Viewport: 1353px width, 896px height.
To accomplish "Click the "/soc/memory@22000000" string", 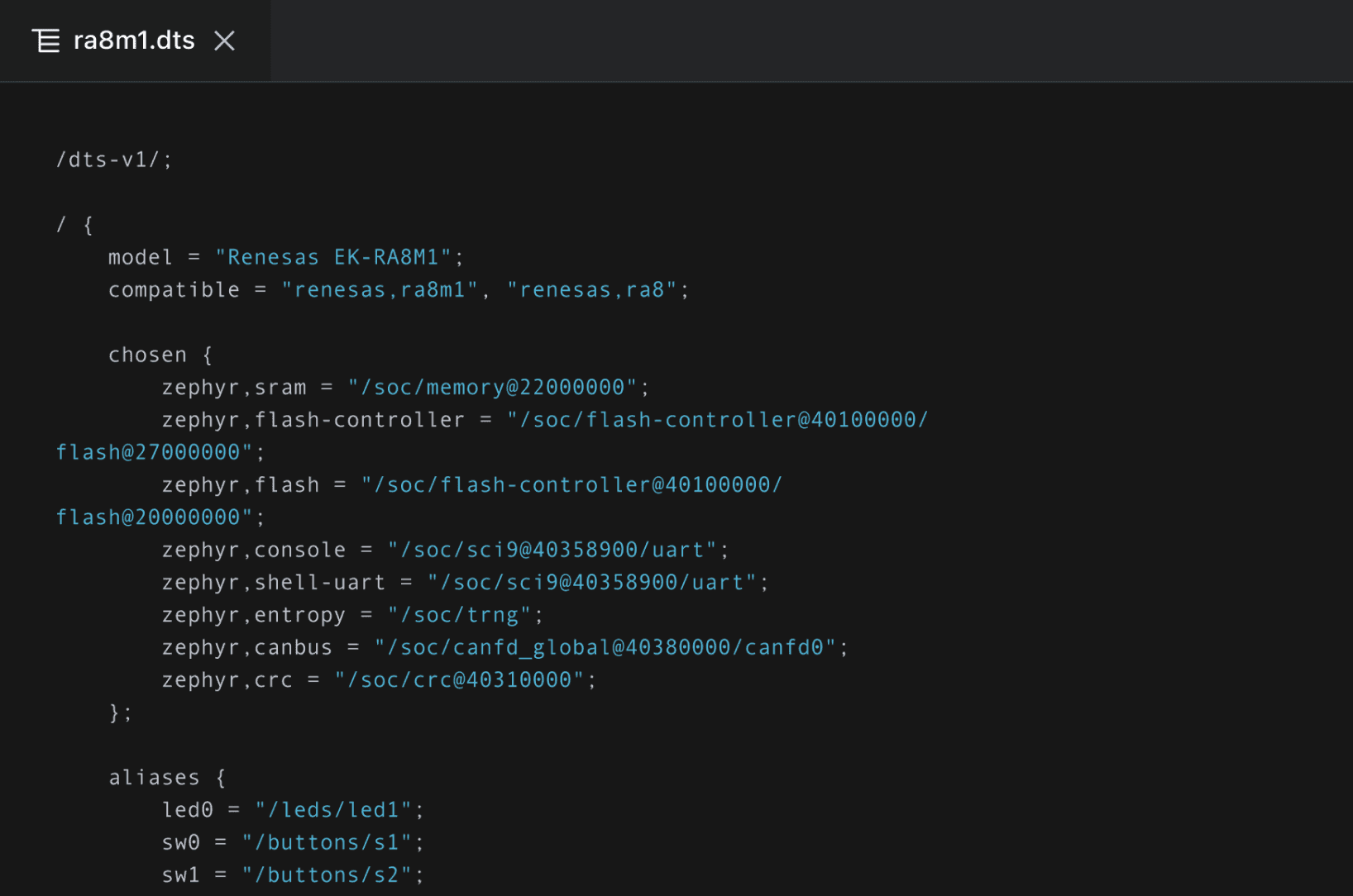I will pos(492,388).
